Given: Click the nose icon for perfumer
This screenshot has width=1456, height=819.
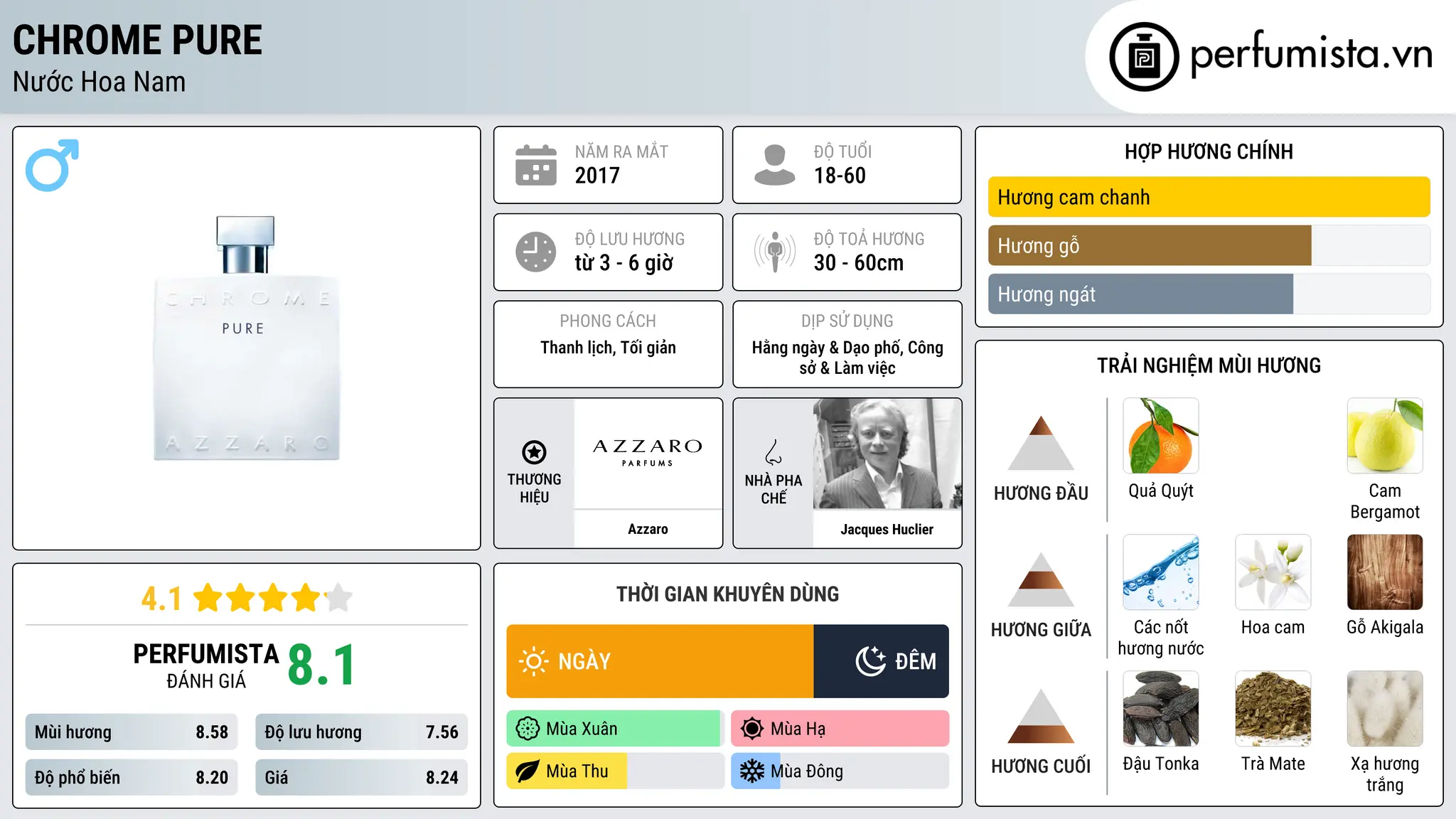Looking at the screenshot, I should click(773, 452).
